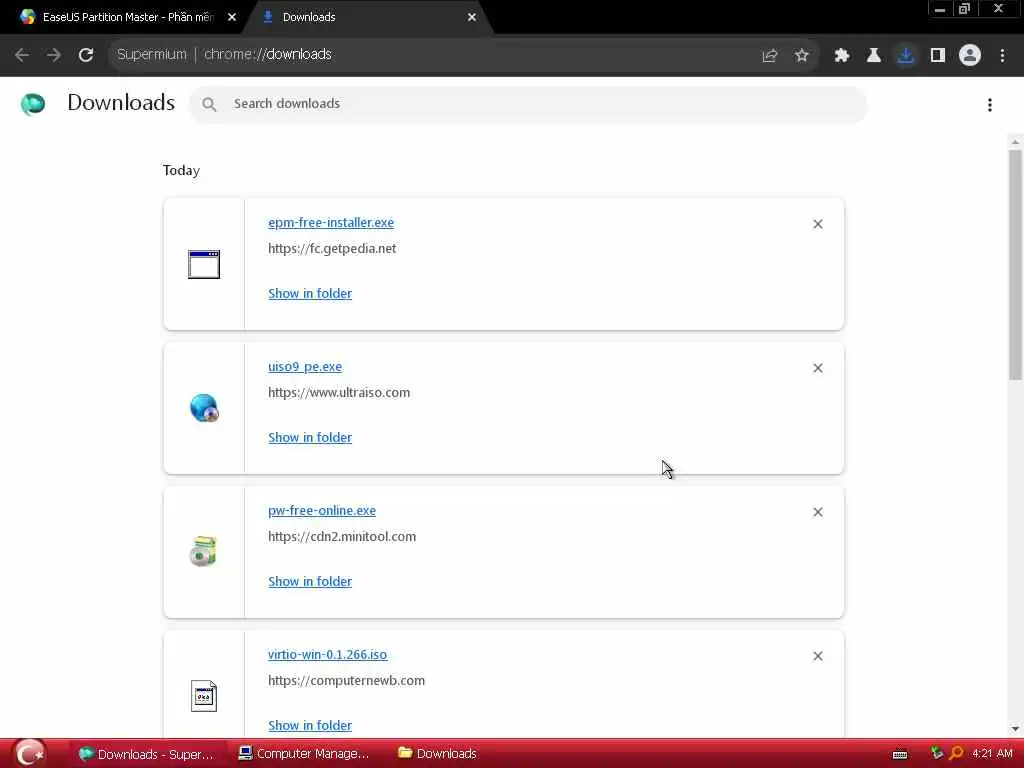This screenshot has width=1024, height=768.
Task: Click the https://fc.getpedia.net source text
Action: pyautogui.click(x=332, y=248)
